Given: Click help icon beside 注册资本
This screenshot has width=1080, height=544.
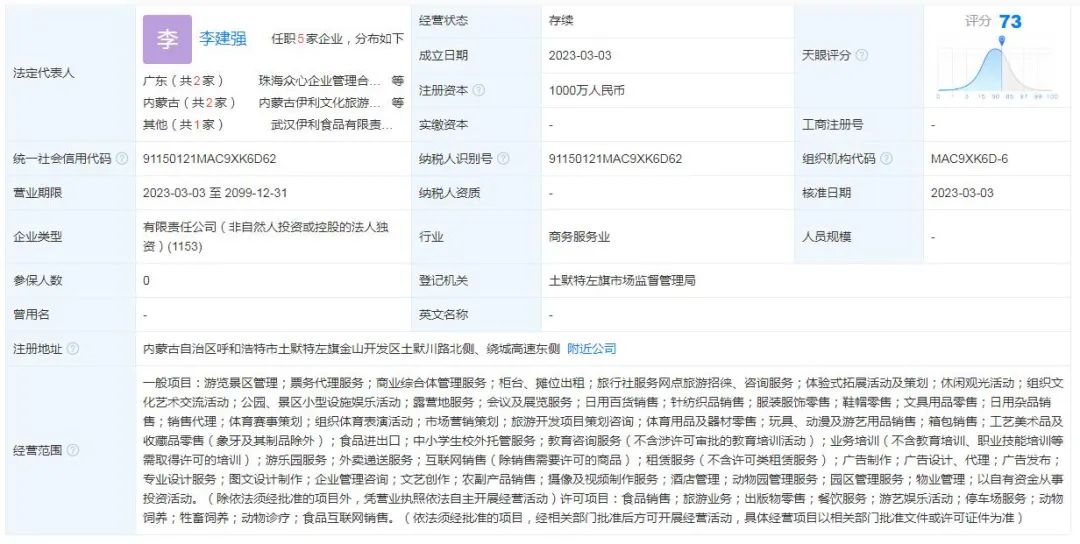Looking at the screenshot, I should coord(479,90).
